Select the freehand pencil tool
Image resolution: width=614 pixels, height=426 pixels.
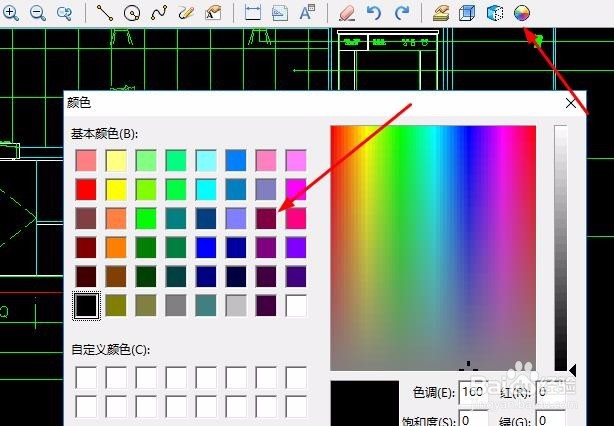186,13
